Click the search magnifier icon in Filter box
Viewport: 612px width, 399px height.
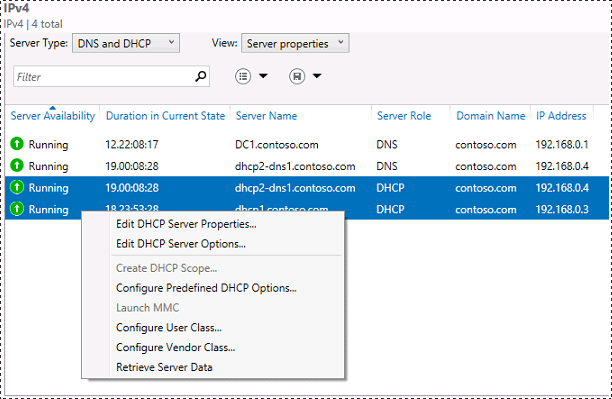coord(201,76)
